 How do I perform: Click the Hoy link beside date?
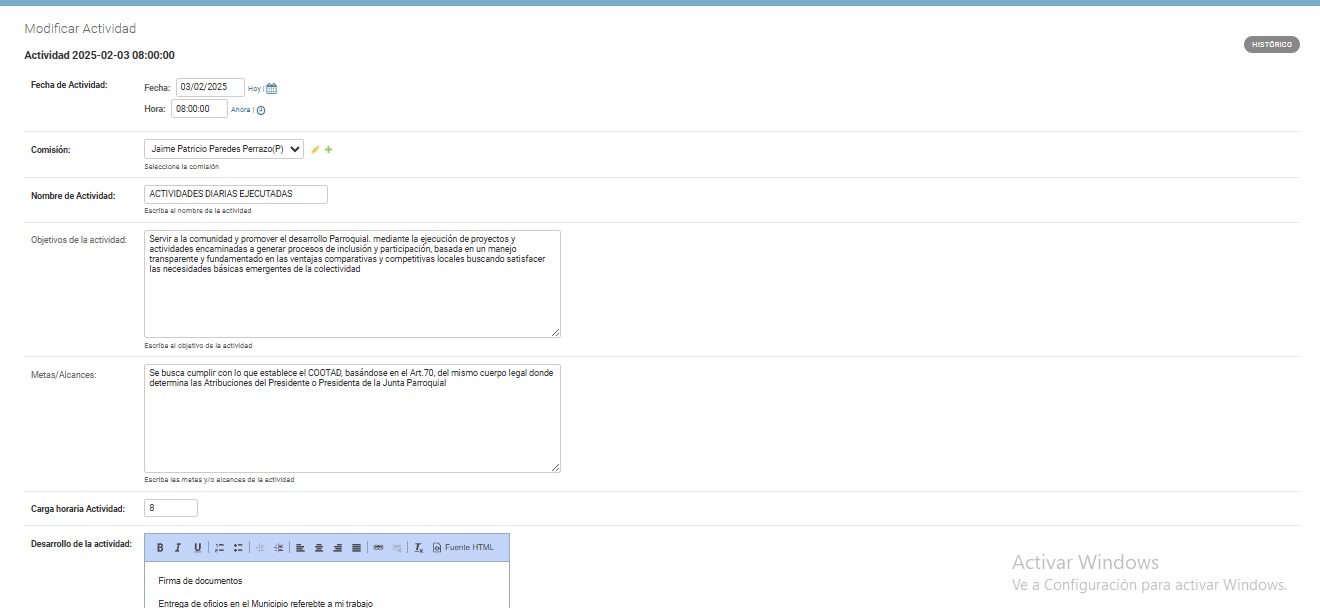click(x=254, y=89)
